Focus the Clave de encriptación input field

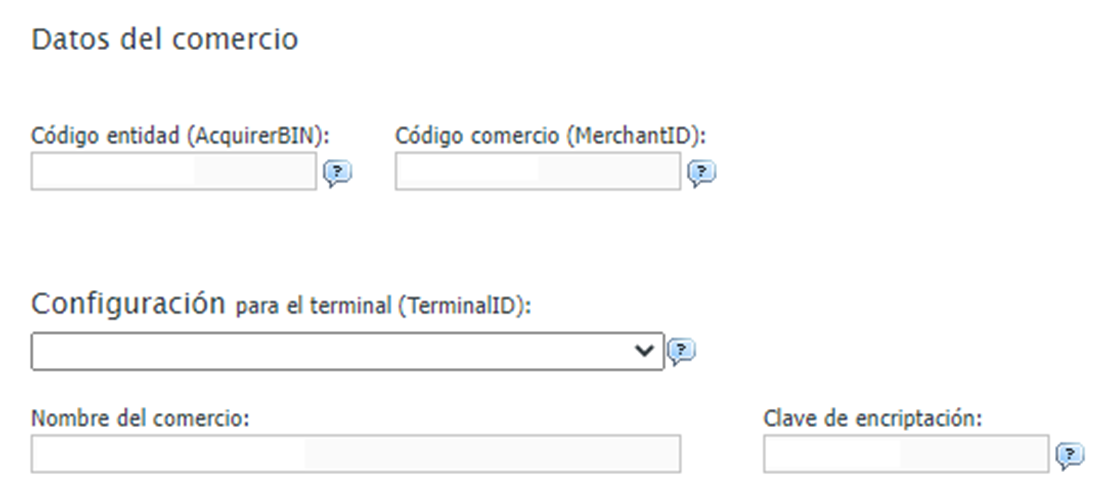[905, 454]
